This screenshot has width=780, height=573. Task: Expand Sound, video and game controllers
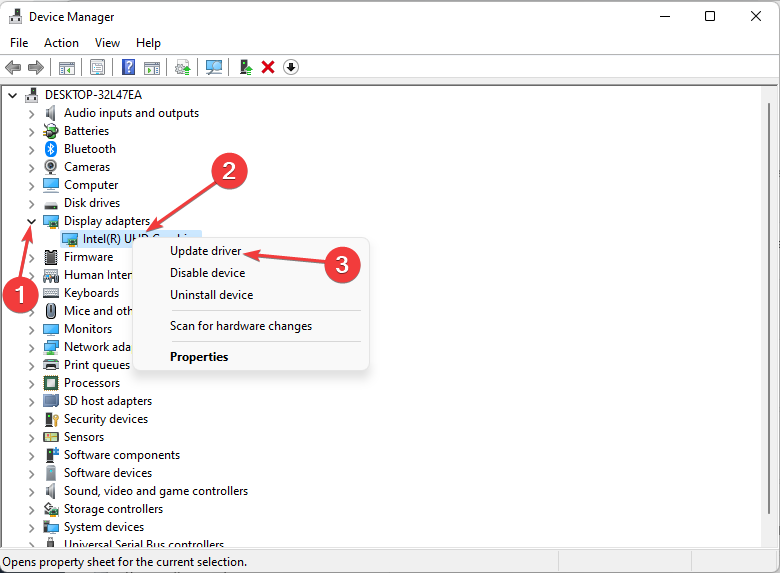click(31, 492)
